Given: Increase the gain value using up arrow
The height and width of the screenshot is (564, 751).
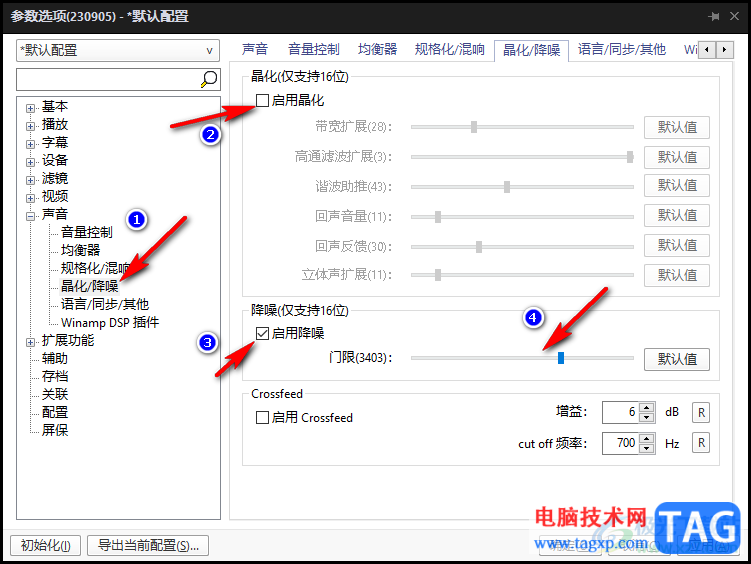Looking at the screenshot, I should coord(647,408).
